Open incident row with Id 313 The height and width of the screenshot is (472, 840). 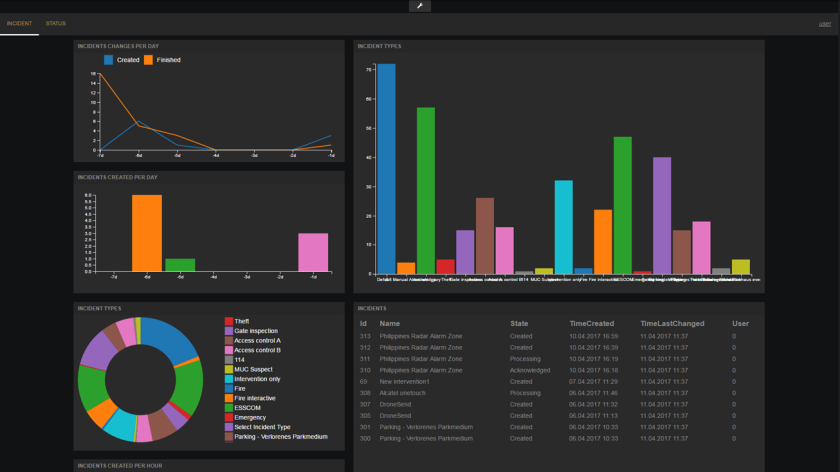coord(420,336)
